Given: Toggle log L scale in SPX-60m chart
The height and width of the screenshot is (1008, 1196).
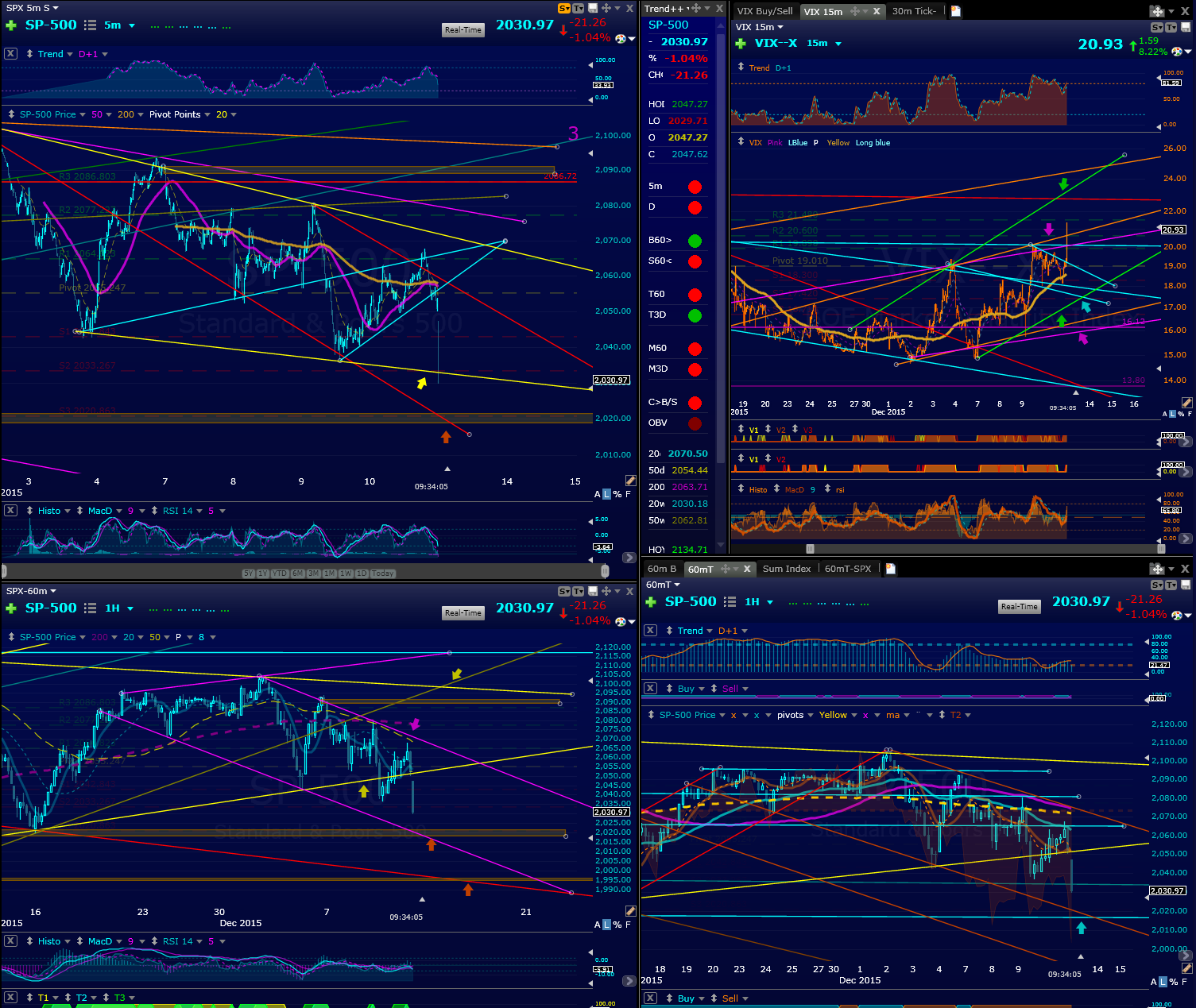Looking at the screenshot, I should point(607,925).
